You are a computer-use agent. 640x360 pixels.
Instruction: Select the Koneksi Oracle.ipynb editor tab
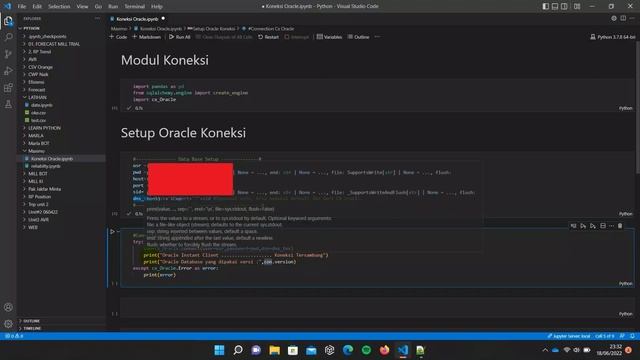point(138,19)
